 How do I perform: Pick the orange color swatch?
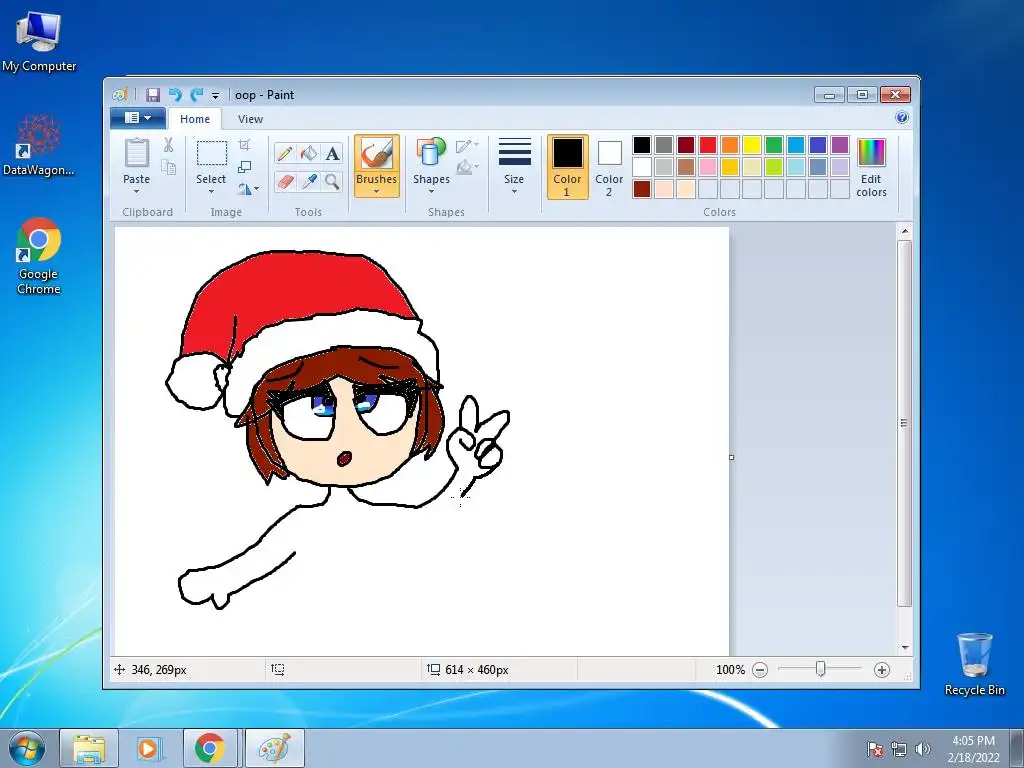point(730,145)
